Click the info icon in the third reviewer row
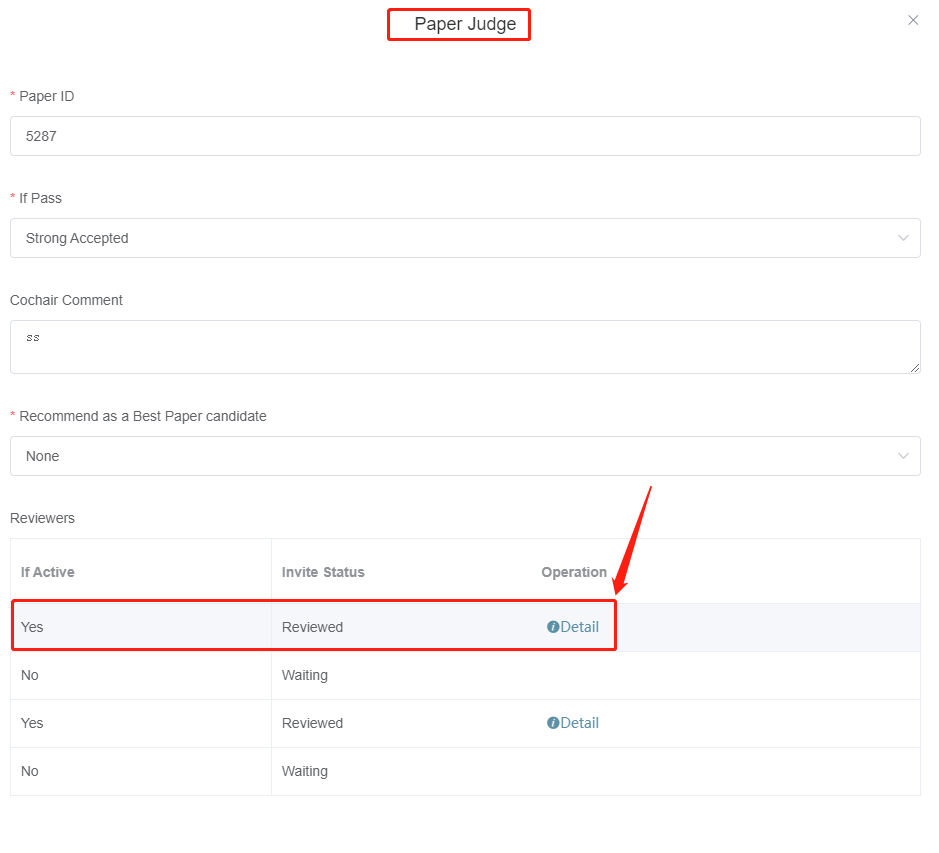 coord(552,723)
